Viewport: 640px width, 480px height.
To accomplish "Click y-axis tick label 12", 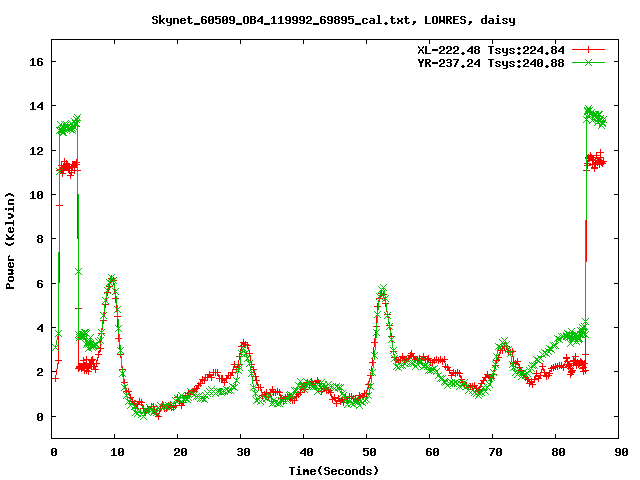I will (x=36, y=151).
